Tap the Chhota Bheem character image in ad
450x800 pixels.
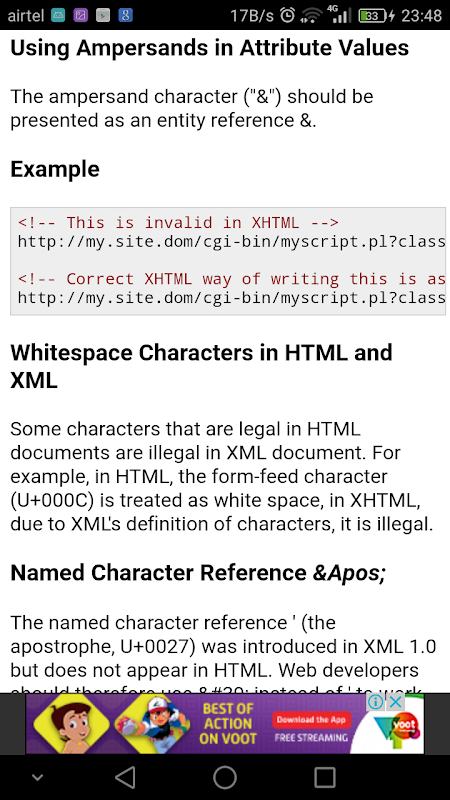(x=71, y=723)
